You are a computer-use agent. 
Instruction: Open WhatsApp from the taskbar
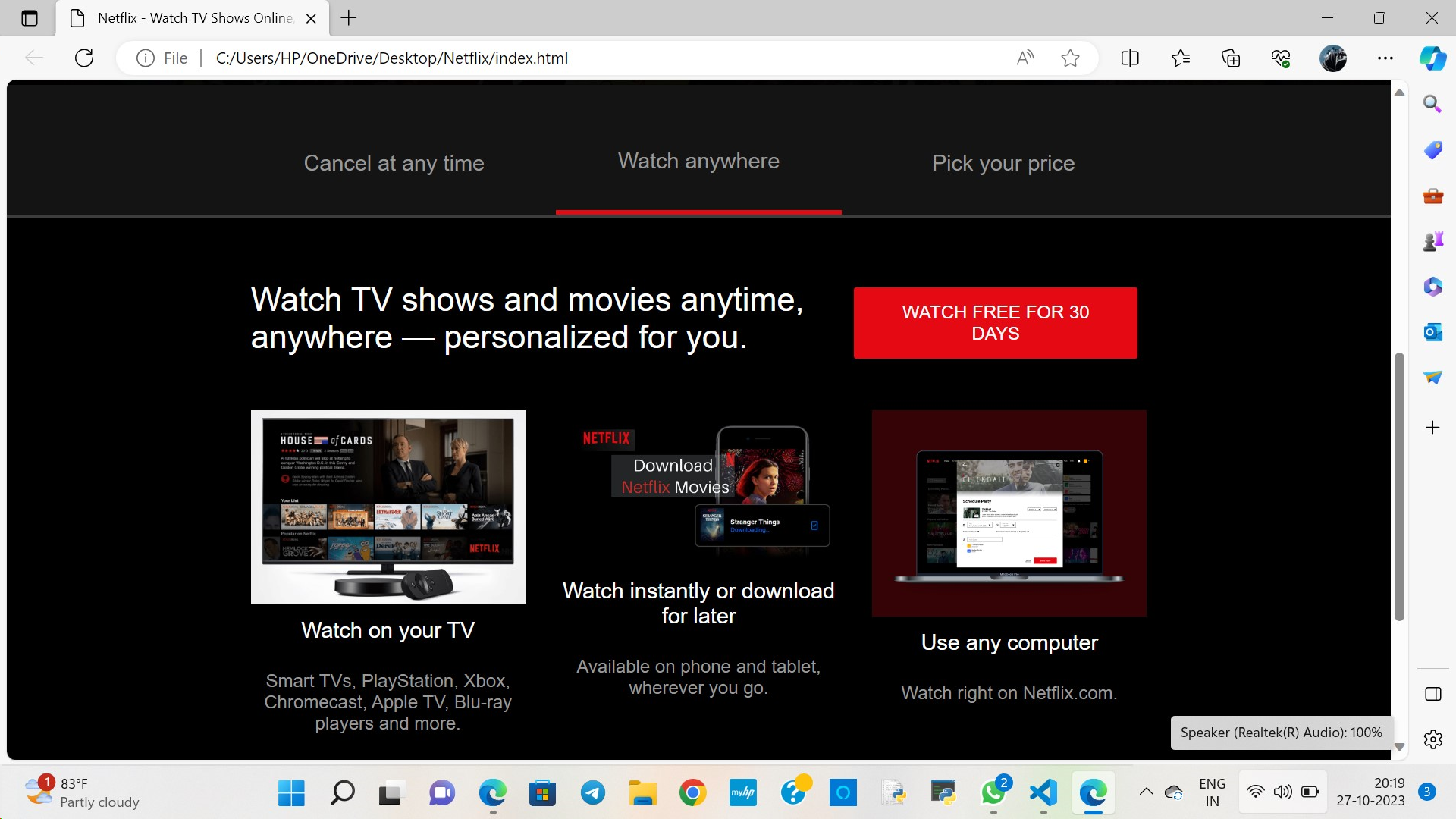click(993, 792)
